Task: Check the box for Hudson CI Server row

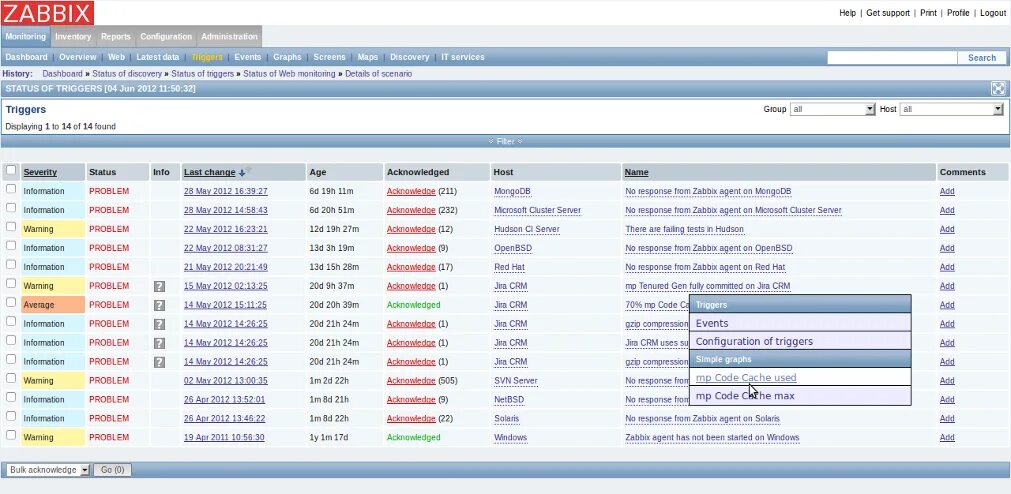Action: click(11, 226)
